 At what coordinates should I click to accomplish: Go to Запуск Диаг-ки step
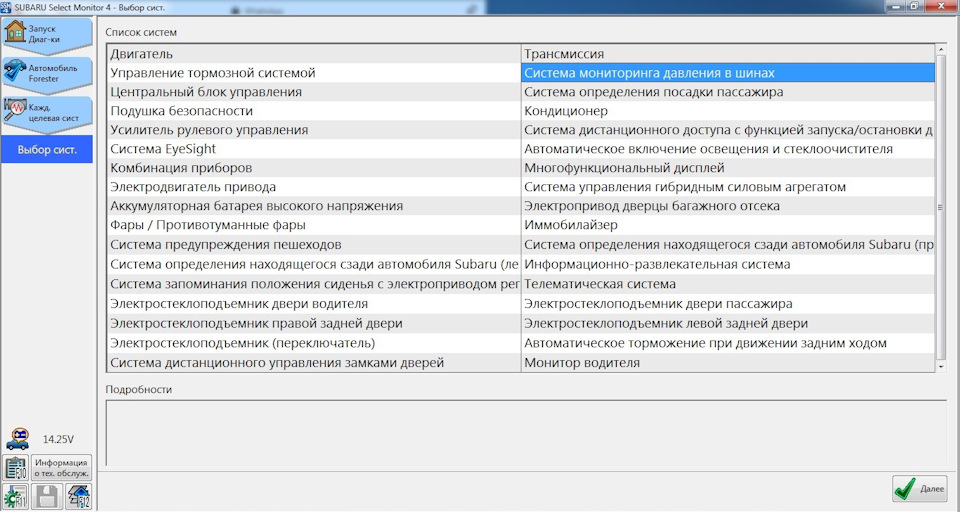pyautogui.click(x=47, y=36)
